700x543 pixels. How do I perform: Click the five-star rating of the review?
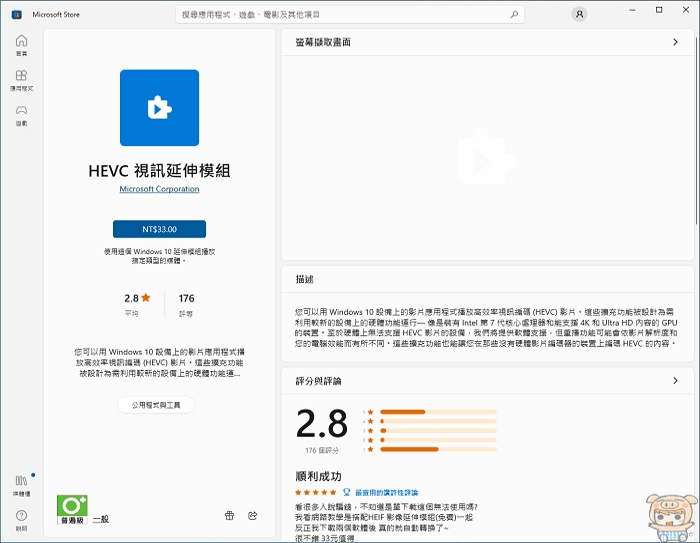coord(316,492)
